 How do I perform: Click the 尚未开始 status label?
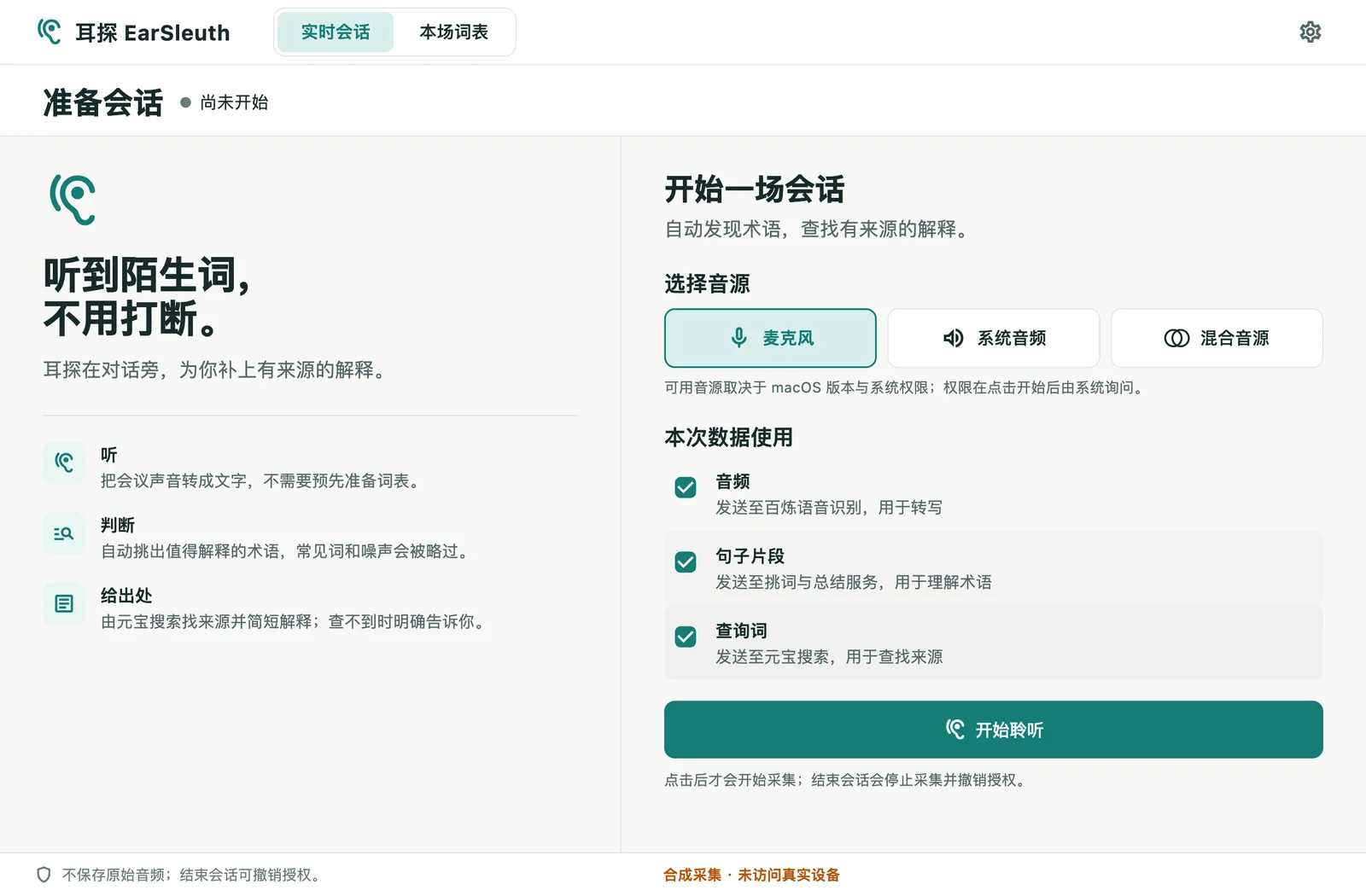tap(234, 102)
